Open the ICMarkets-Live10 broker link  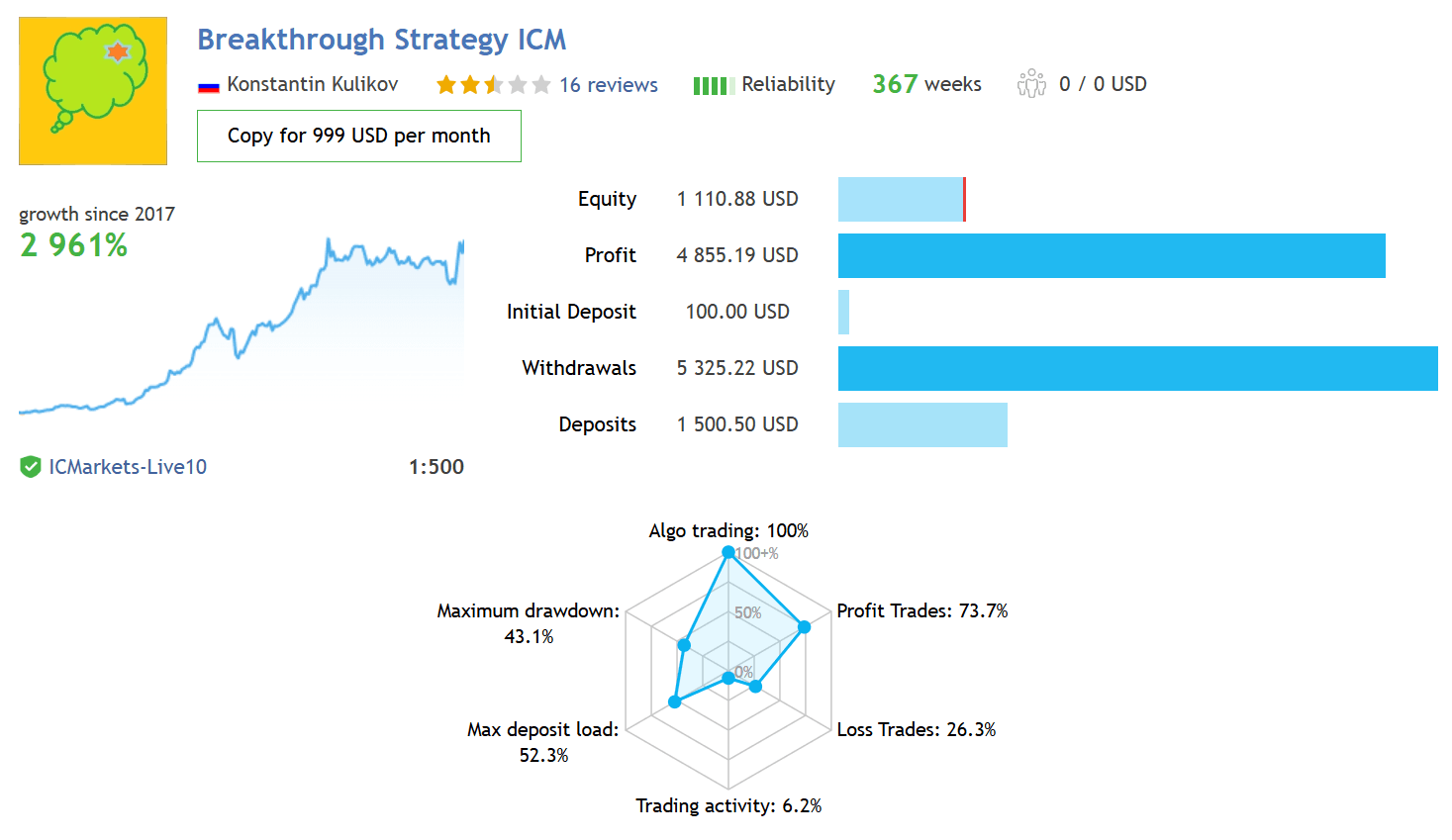(x=128, y=467)
